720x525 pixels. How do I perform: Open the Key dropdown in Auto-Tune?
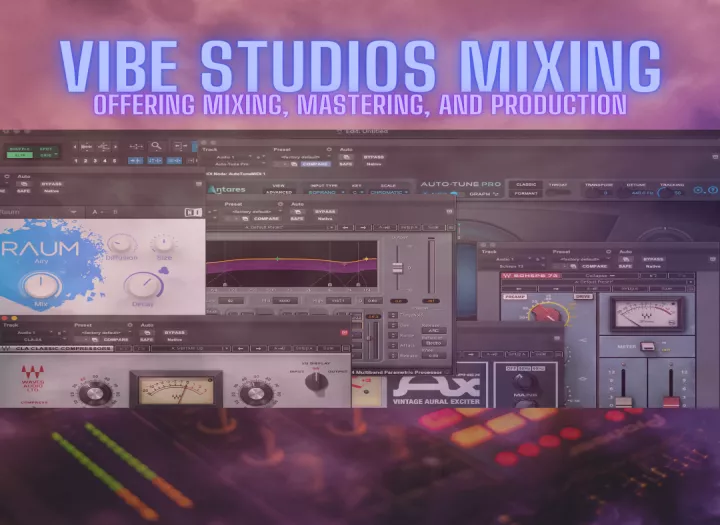click(357, 192)
